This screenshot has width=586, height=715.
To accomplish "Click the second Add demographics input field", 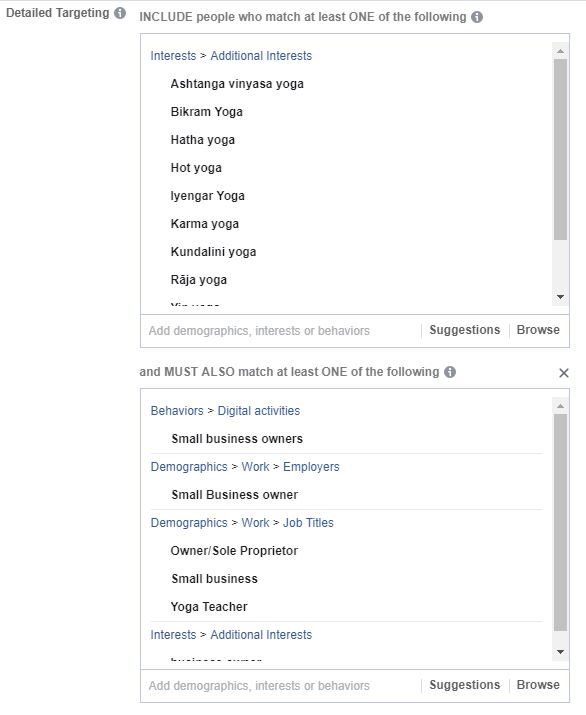I will pos(281,686).
